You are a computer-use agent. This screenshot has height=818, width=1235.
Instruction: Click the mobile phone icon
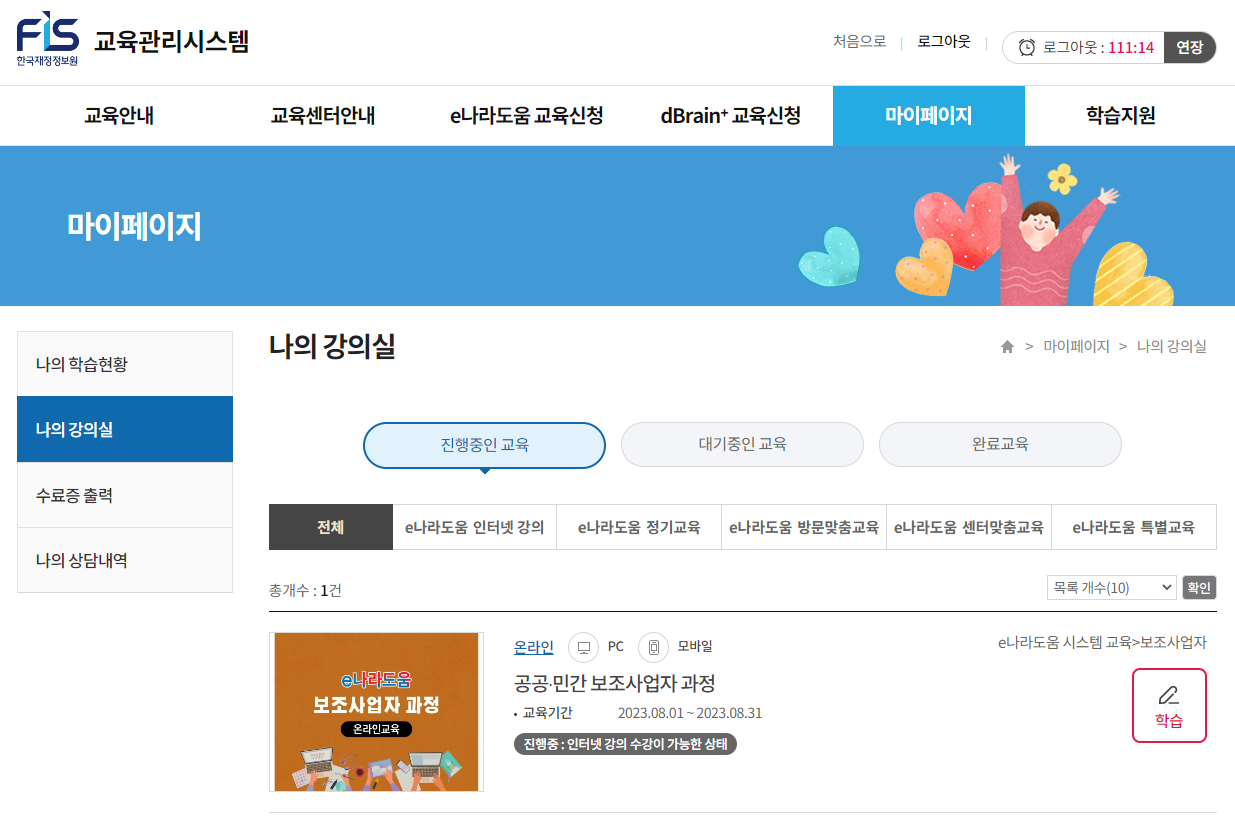coord(653,647)
